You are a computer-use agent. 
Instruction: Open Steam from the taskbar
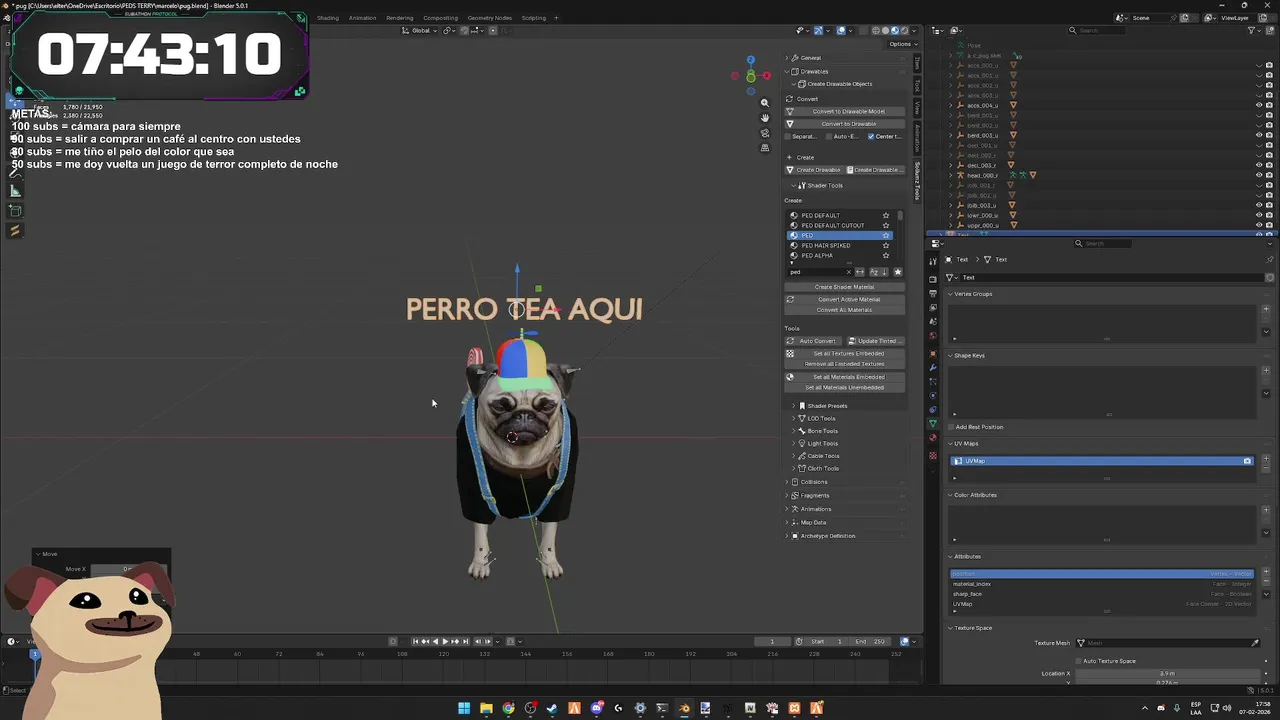pyautogui.click(x=552, y=708)
